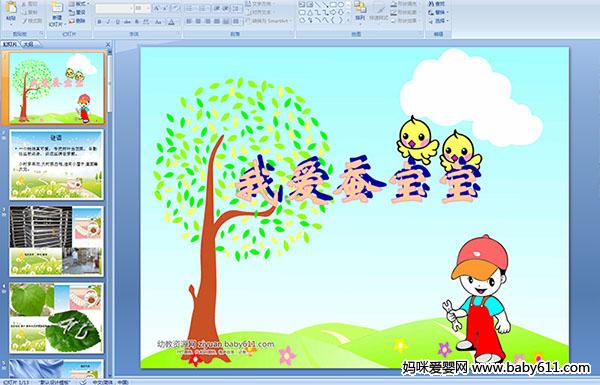Select the second slide thumbnail titled 谜语
Screen dimensions: 600x385
(56, 165)
